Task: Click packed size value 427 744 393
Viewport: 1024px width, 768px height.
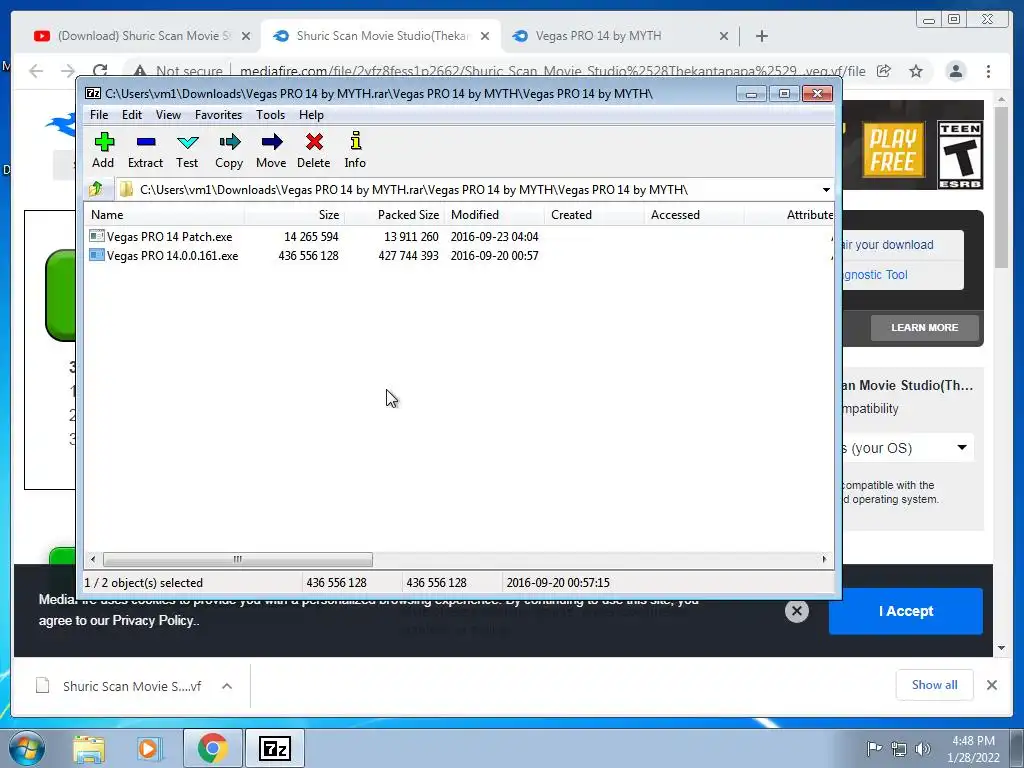Action: 408,256
